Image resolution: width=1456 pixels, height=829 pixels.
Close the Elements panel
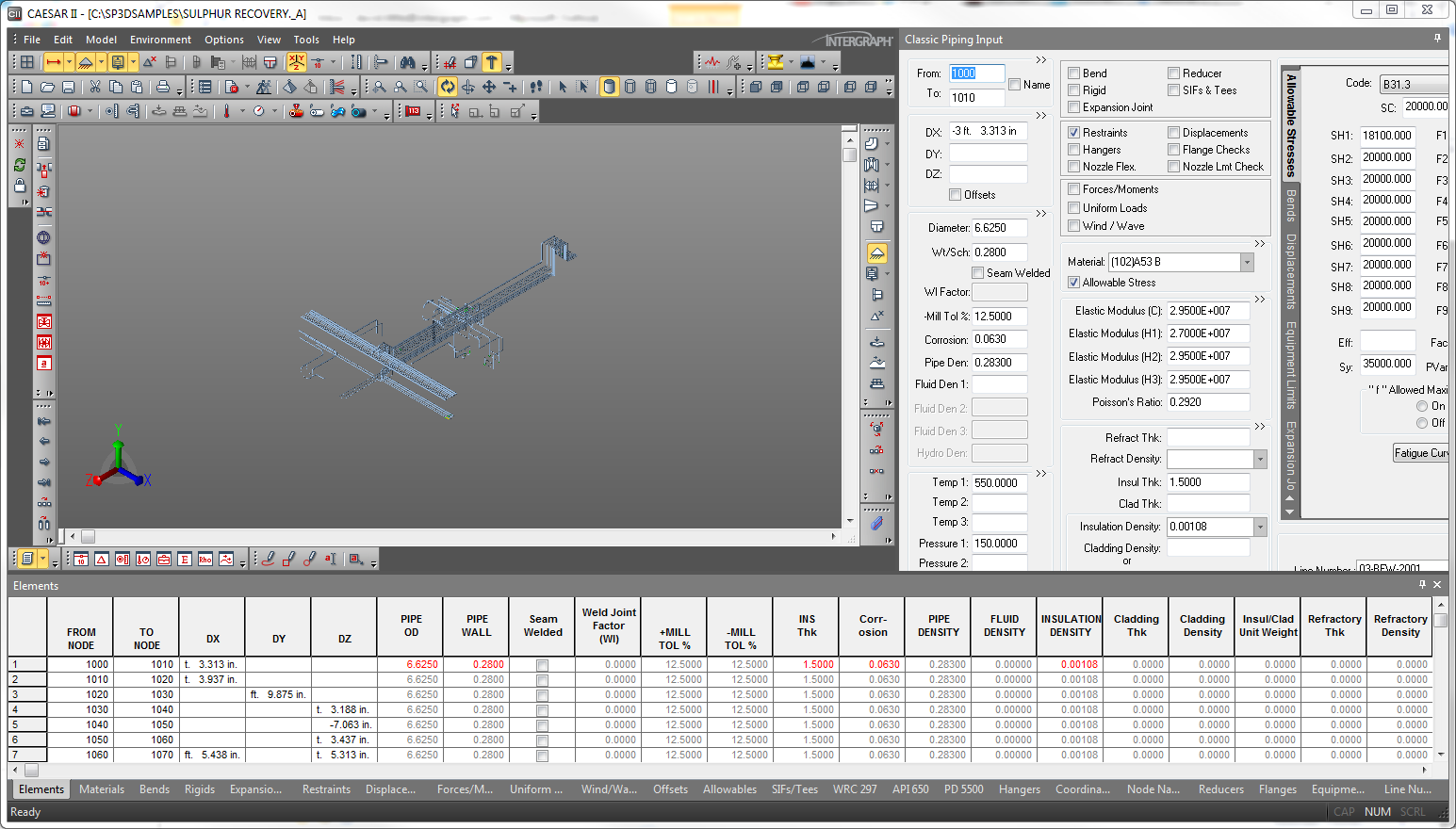click(x=1437, y=585)
